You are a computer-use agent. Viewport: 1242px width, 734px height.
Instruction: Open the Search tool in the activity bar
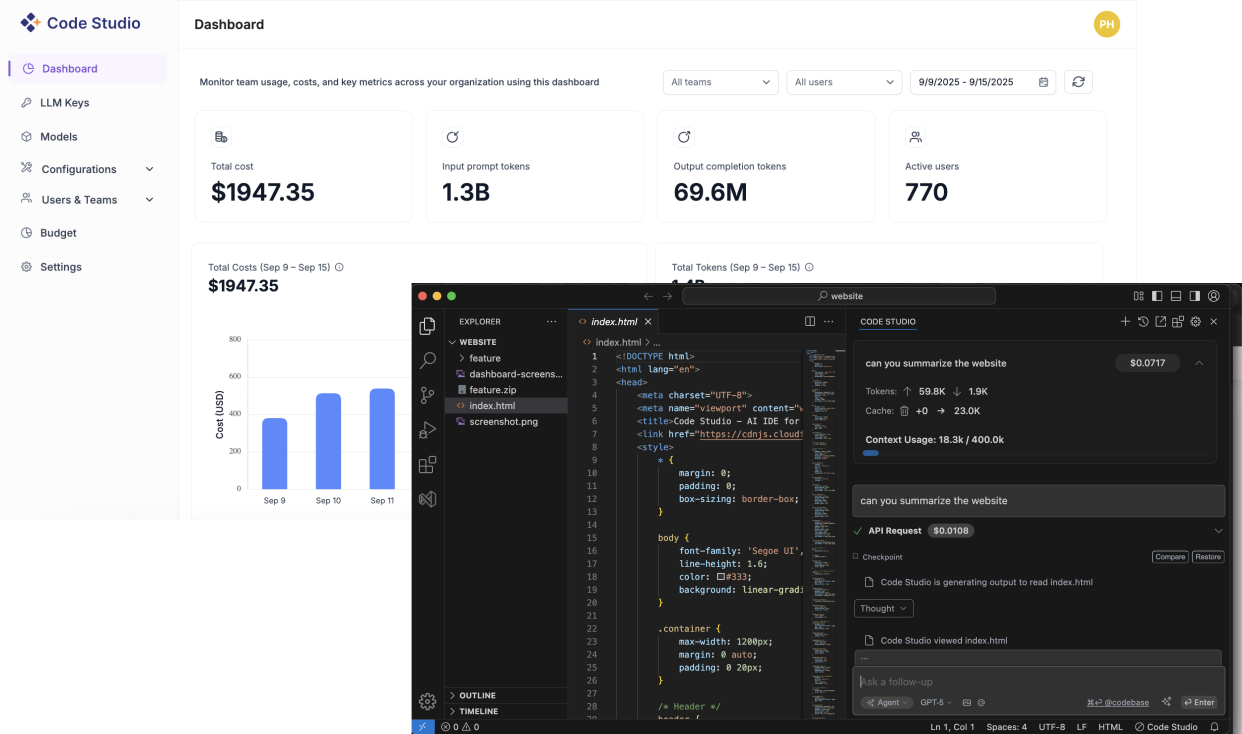(427, 360)
